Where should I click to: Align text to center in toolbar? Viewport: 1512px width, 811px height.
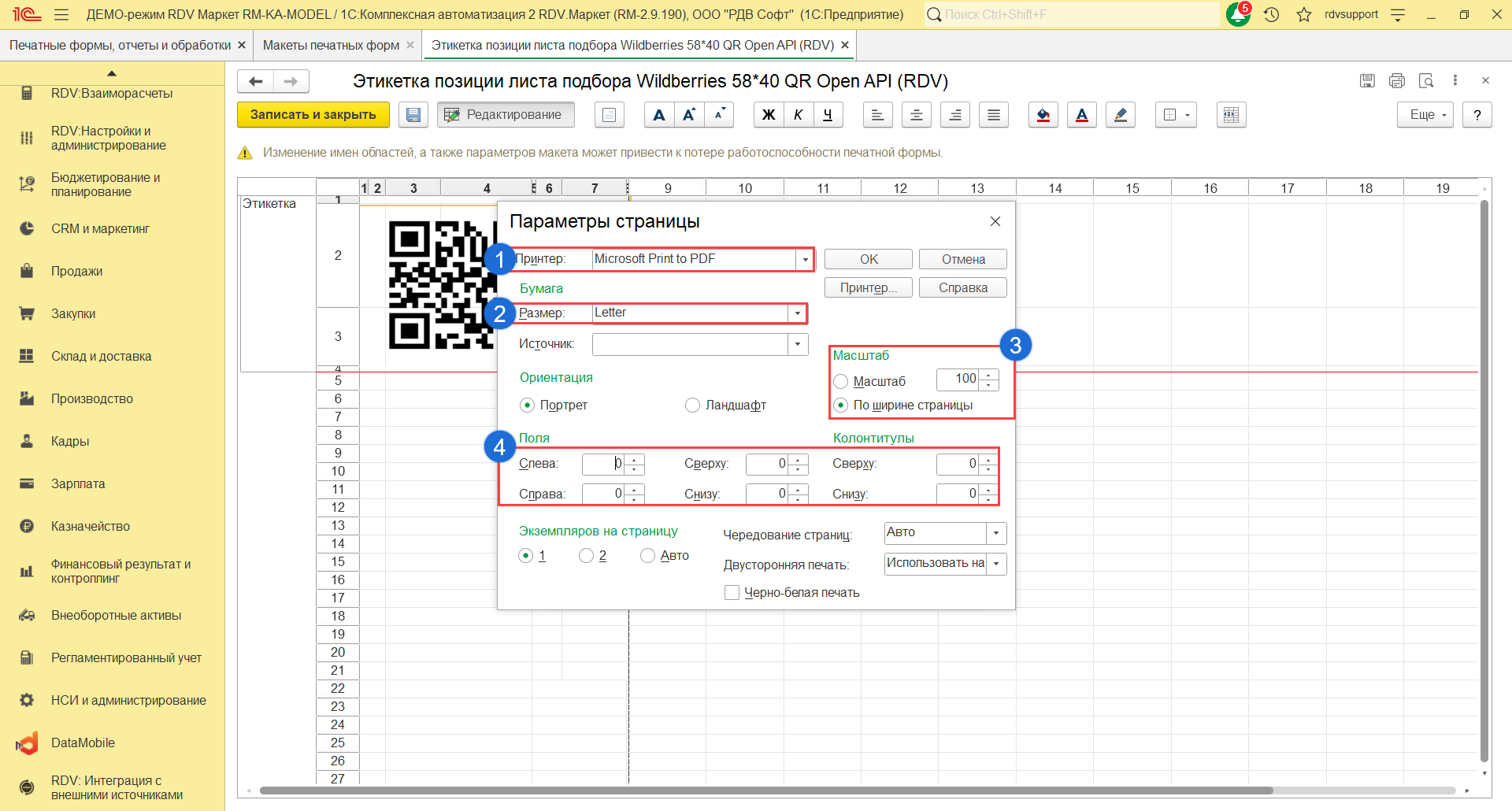pos(916,115)
